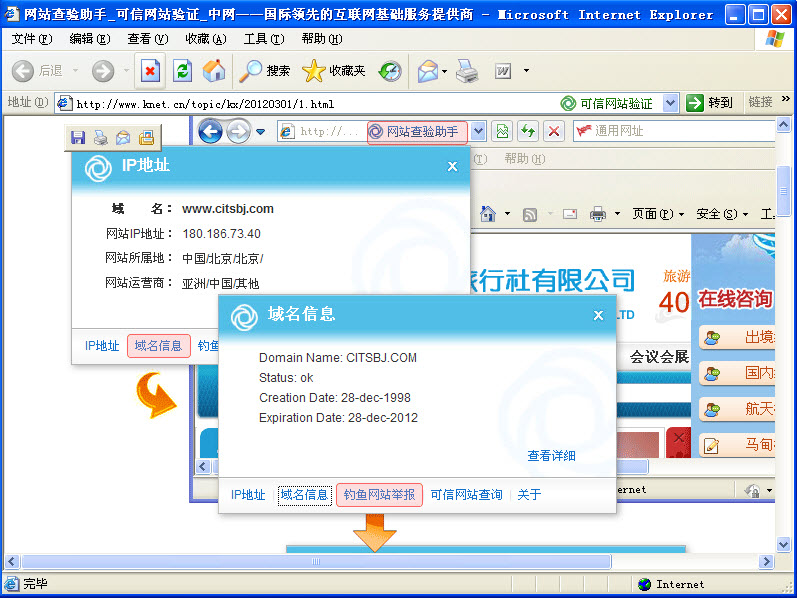
Task: Click 查看详细 link in 域名信息 popup
Action: click(551, 456)
